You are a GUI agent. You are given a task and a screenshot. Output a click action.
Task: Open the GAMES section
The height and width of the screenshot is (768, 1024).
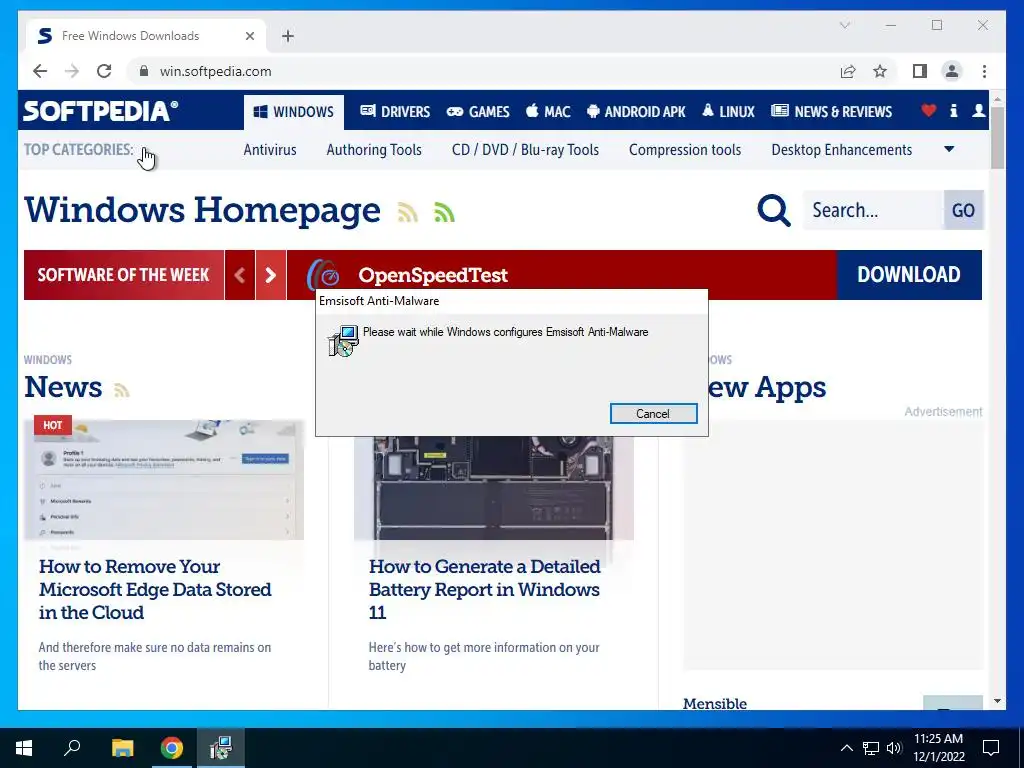click(478, 112)
